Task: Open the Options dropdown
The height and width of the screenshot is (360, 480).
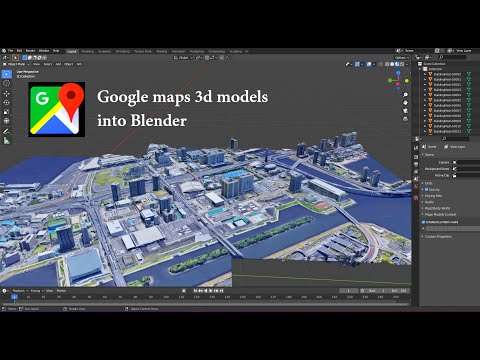Action: tap(402, 58)
